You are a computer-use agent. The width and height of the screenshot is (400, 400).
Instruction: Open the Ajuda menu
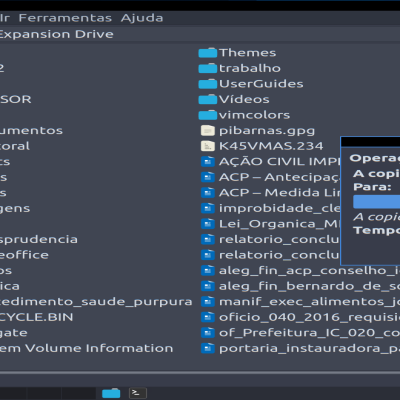142,18
